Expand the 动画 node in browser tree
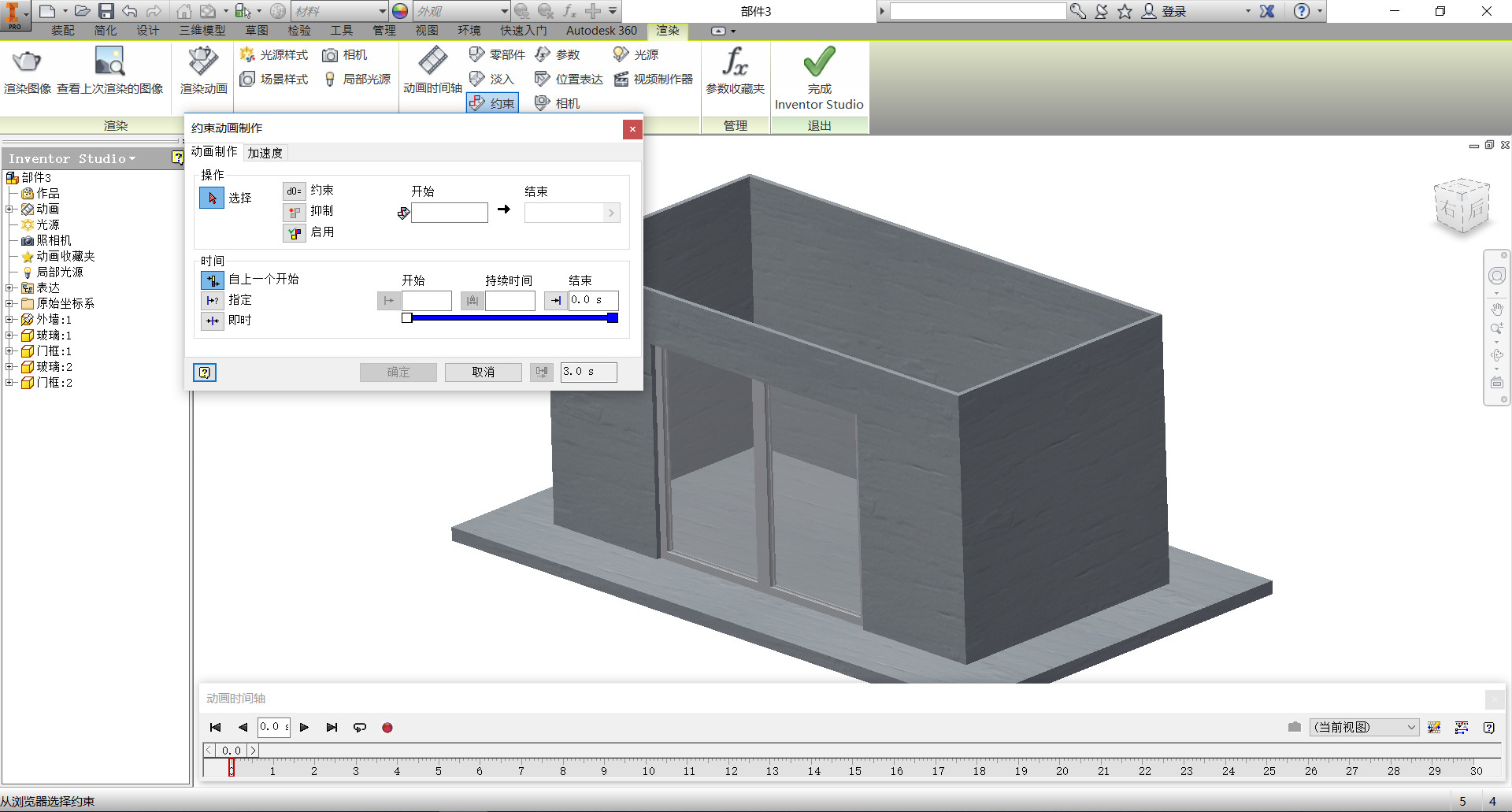 [9, 209]
